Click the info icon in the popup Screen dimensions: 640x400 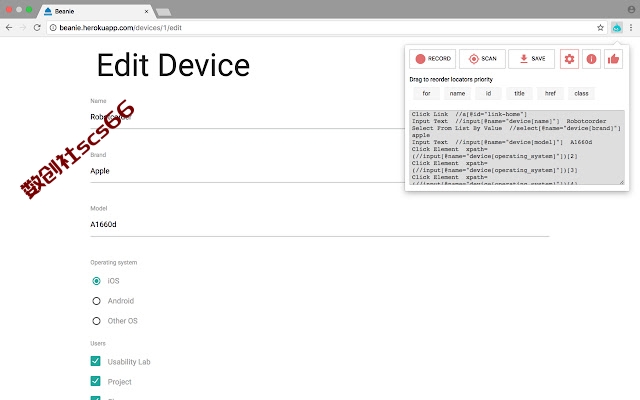pos(591,59)
